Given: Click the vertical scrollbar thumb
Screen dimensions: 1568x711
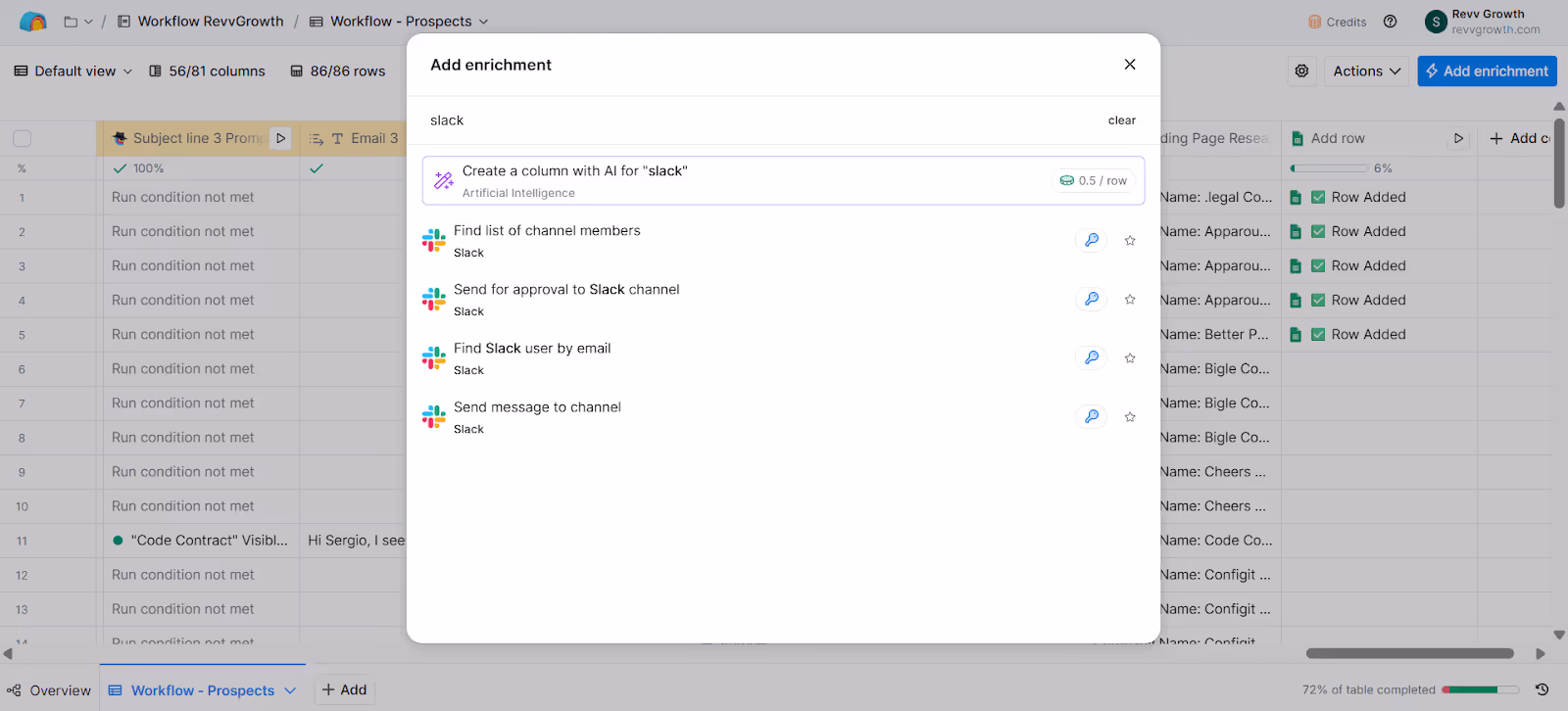Looking at the screenshot, I should point(1559,164).
